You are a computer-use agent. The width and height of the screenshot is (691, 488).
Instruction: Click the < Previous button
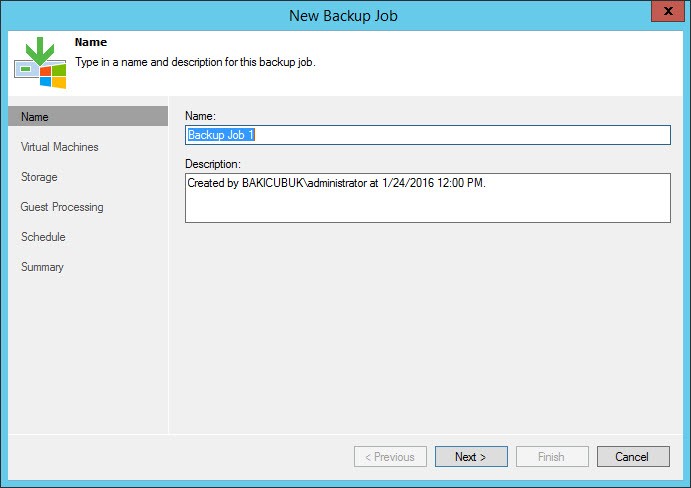click(x=390, y=457)
